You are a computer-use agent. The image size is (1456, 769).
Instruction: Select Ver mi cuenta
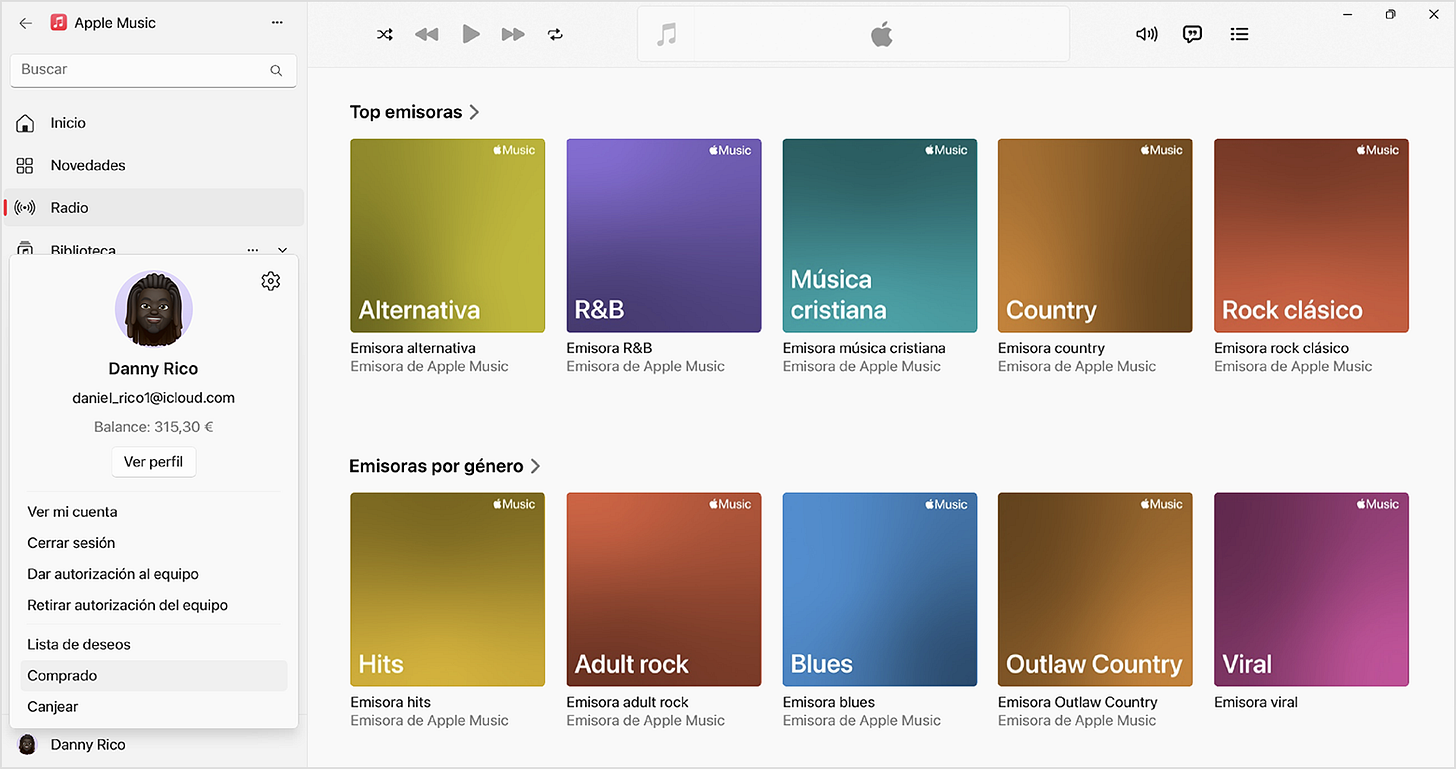click(x=154, y=512)
